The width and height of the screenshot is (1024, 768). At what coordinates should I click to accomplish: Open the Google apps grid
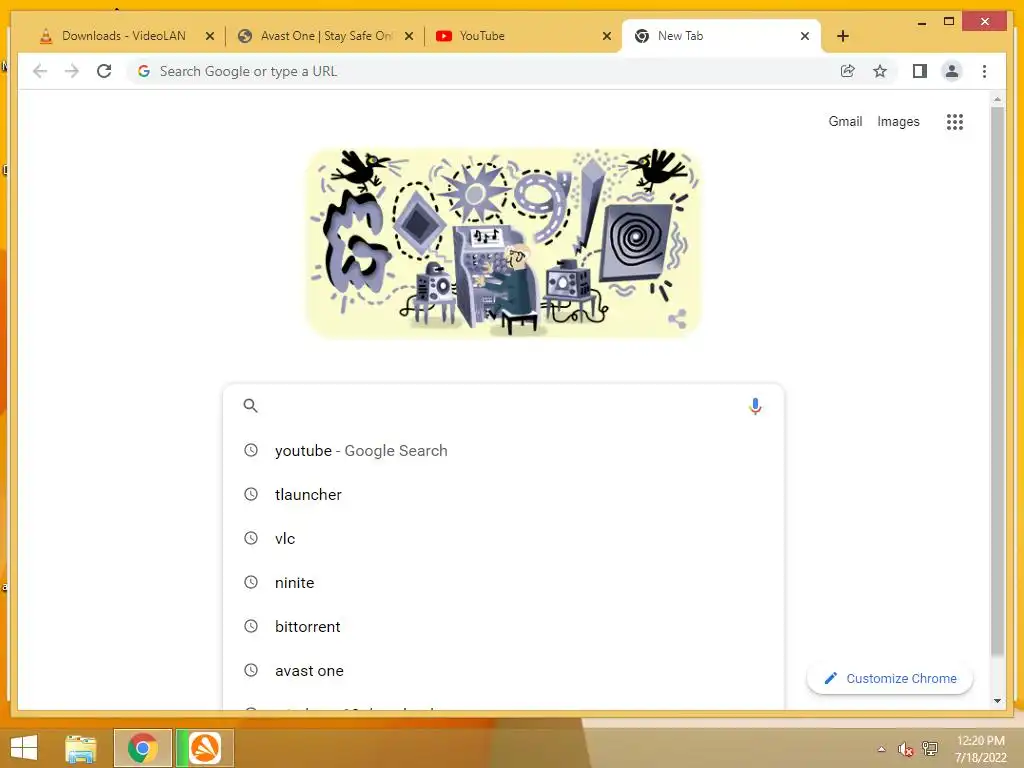pos(955,121)
